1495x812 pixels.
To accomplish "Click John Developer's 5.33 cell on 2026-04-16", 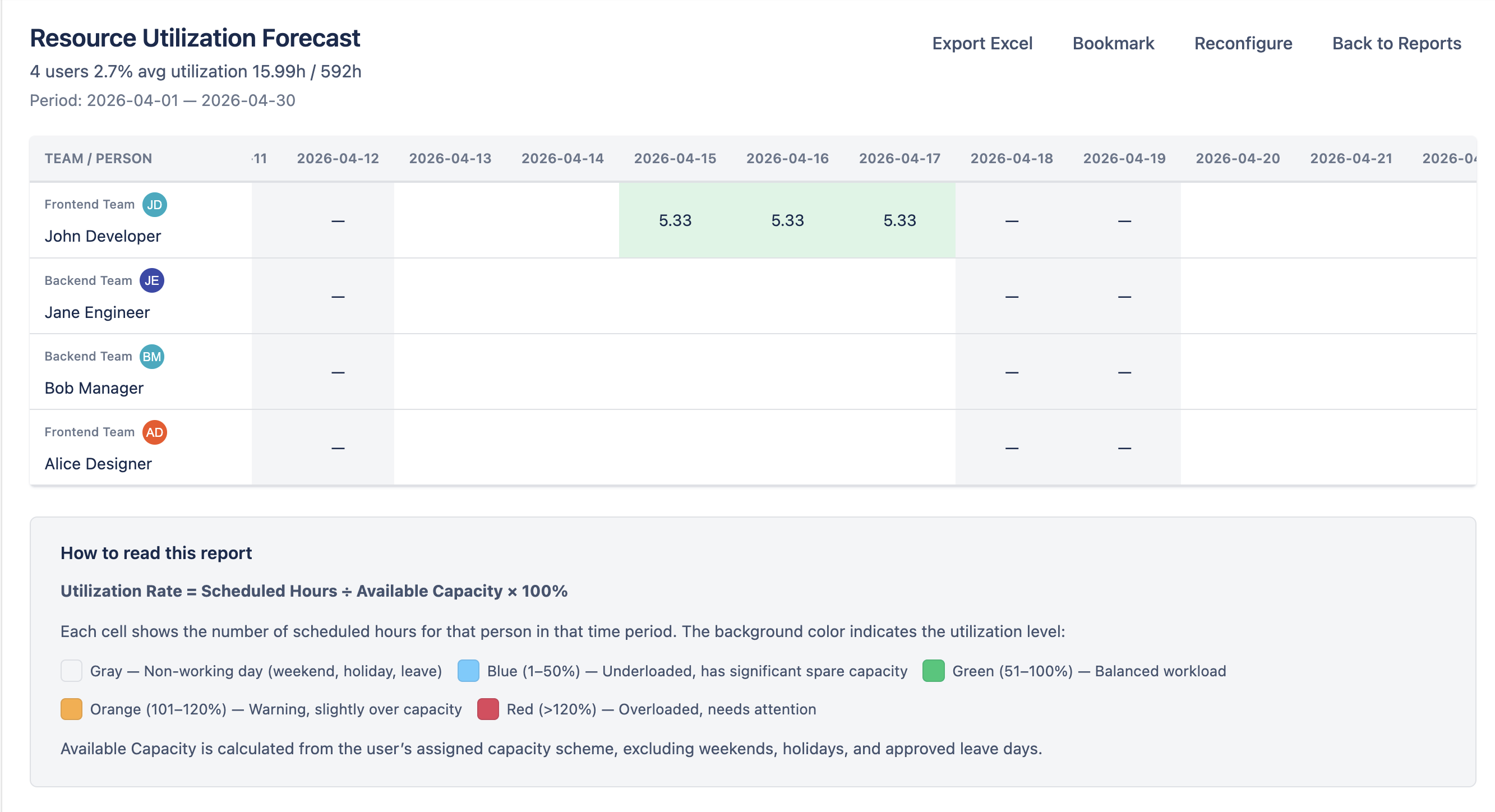I will [x=787, y=220].
